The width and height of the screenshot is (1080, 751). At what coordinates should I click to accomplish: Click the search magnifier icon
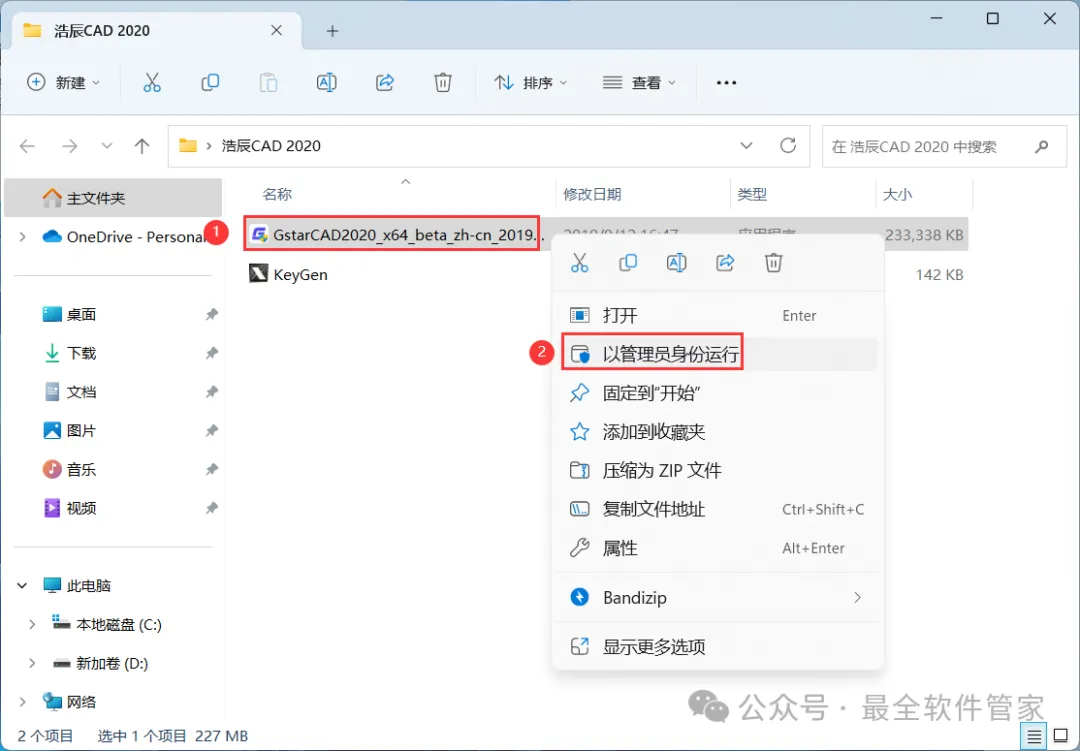[1041, 146]
